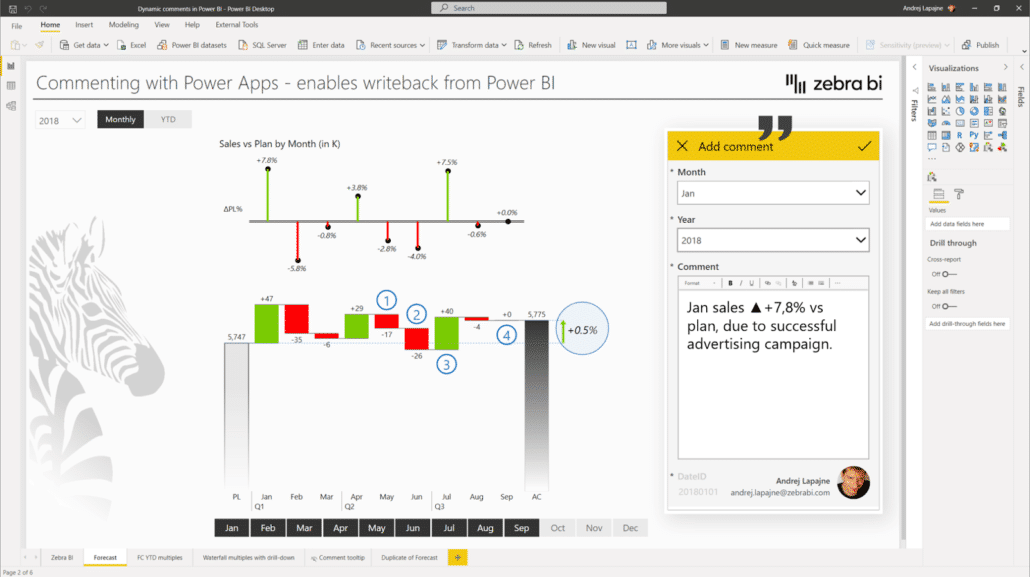Click the Format paint roller icon
The width and height of the screenshot is (1030, 577).
coord(958,194)
